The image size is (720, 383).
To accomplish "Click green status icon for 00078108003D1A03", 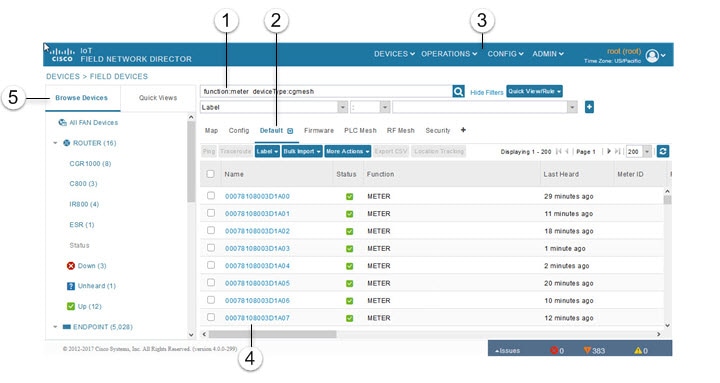I will 349,249.
